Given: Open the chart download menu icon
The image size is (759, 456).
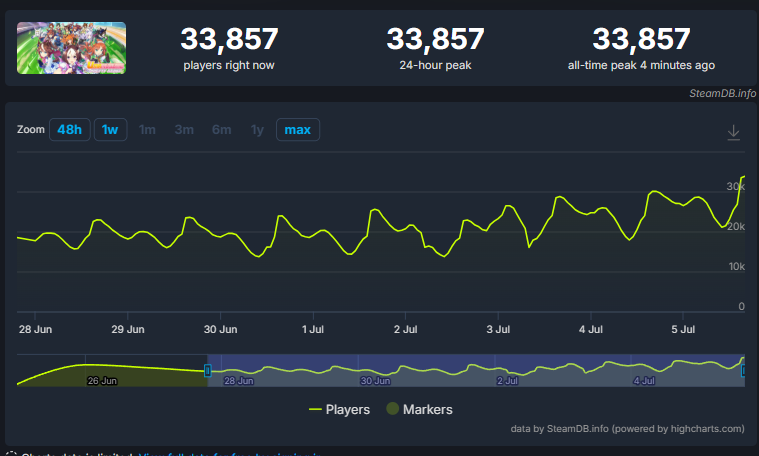Looking at the screenshot, I should click(733, 133).
